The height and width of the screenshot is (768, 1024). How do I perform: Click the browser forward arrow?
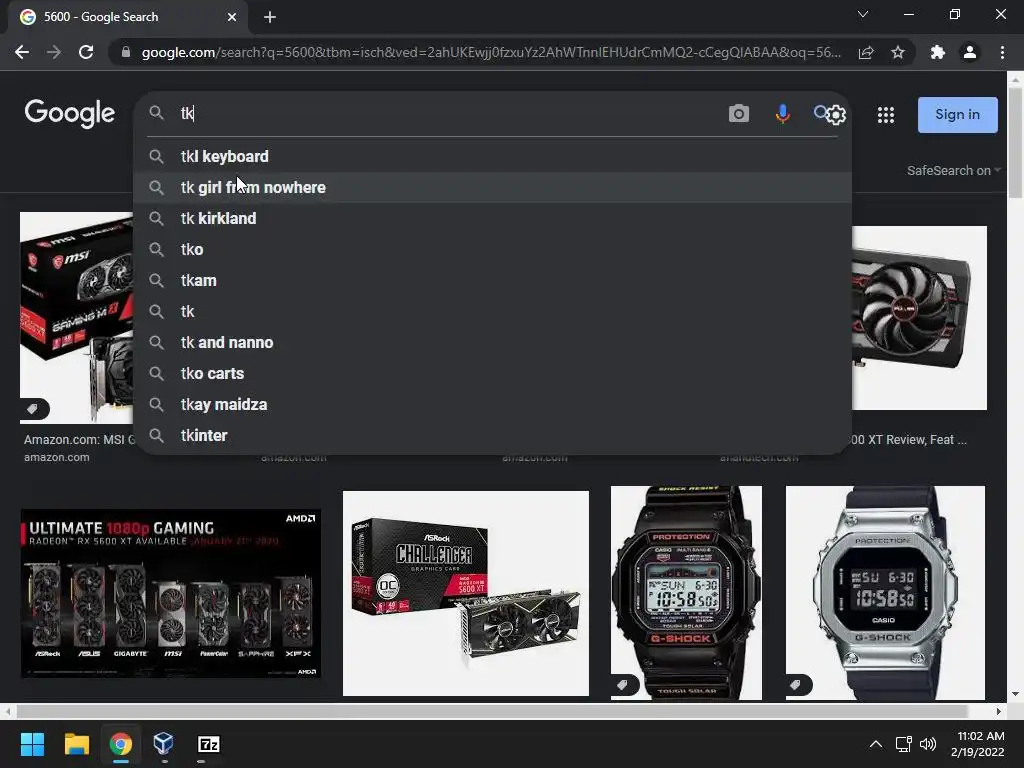pos(54,52)
